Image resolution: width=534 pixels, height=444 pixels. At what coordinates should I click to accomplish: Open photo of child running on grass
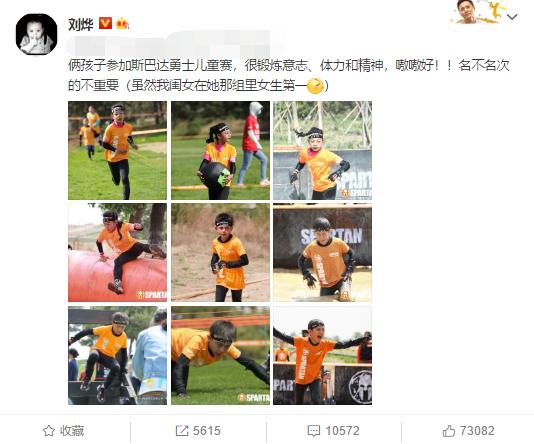117,150
